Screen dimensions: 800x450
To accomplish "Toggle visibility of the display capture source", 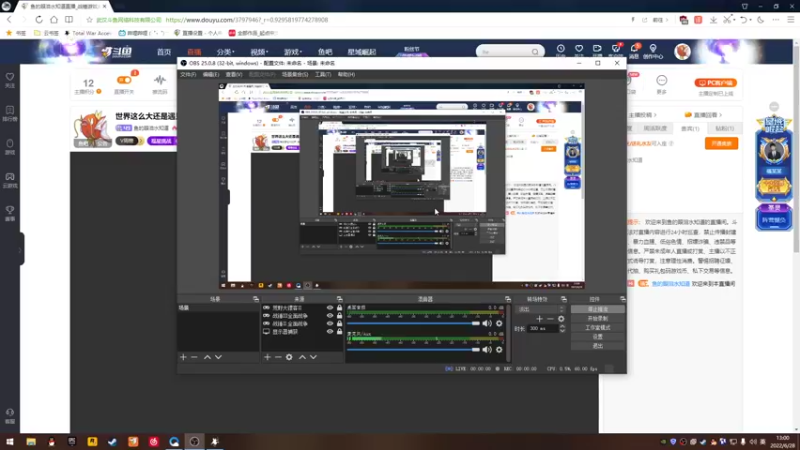I will [330, 332].
